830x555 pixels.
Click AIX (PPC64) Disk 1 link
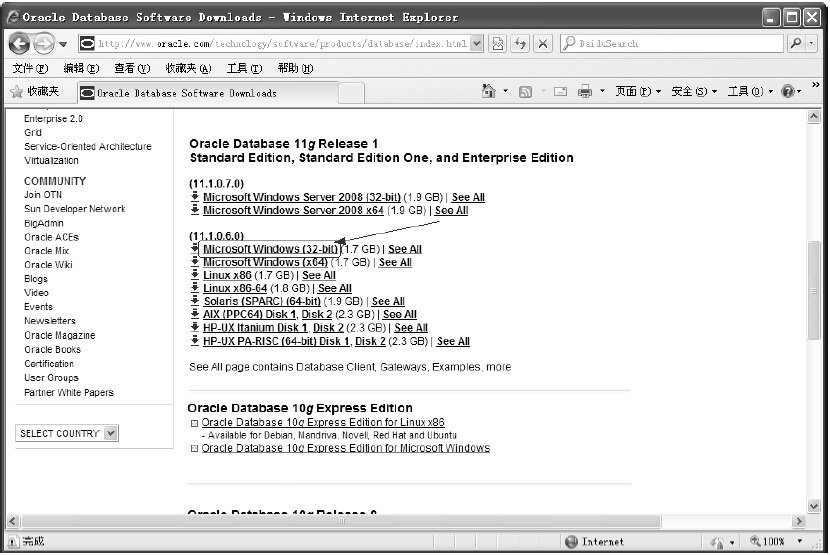pyautogui.click(x=249, y=315)
